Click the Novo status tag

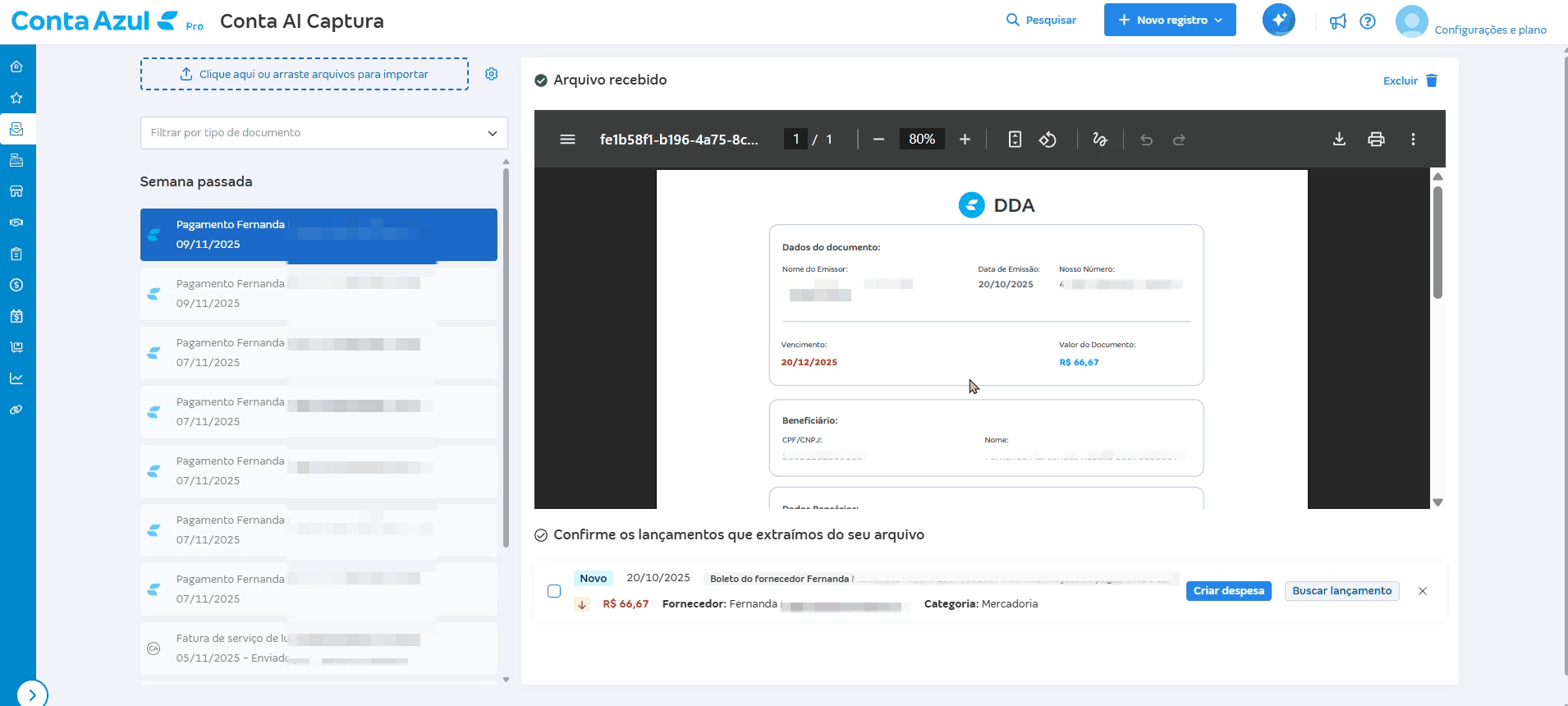click(593, 579)
